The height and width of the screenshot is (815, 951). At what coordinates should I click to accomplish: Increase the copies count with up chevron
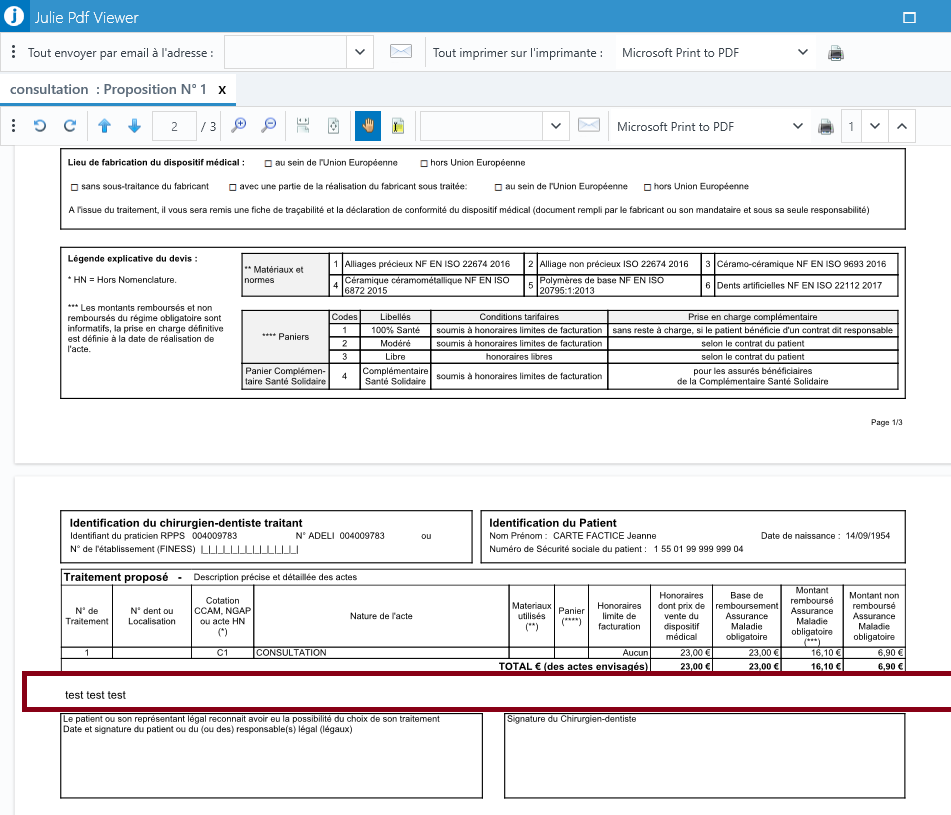[x=902, y=126]
